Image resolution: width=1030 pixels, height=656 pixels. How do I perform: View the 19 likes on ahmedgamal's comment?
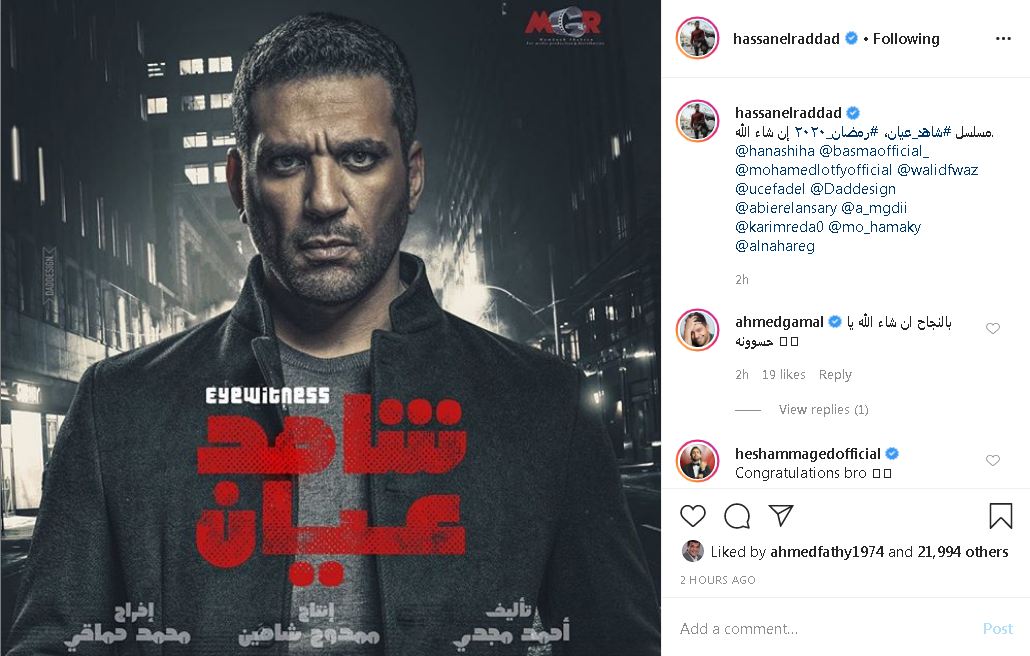tap(784, 375)
